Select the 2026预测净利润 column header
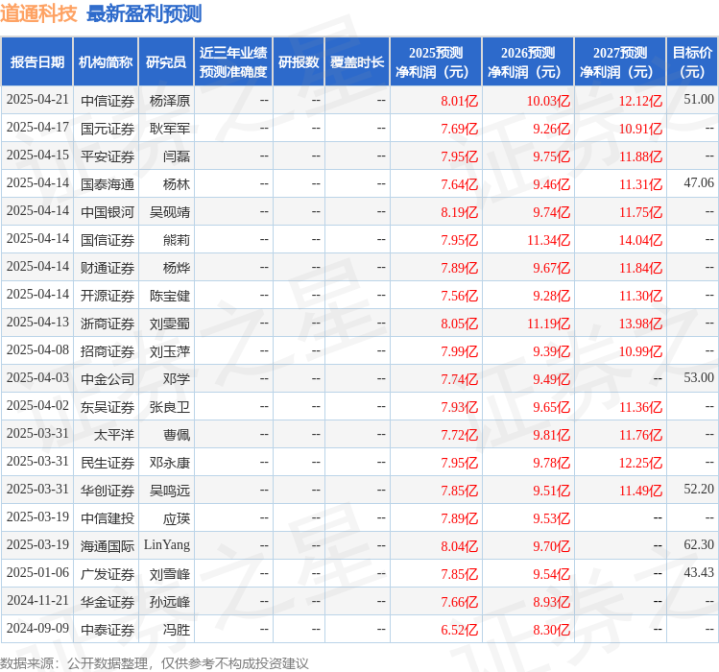The height and width of the screenshot is (672, 719). click(x=528, y=62)
